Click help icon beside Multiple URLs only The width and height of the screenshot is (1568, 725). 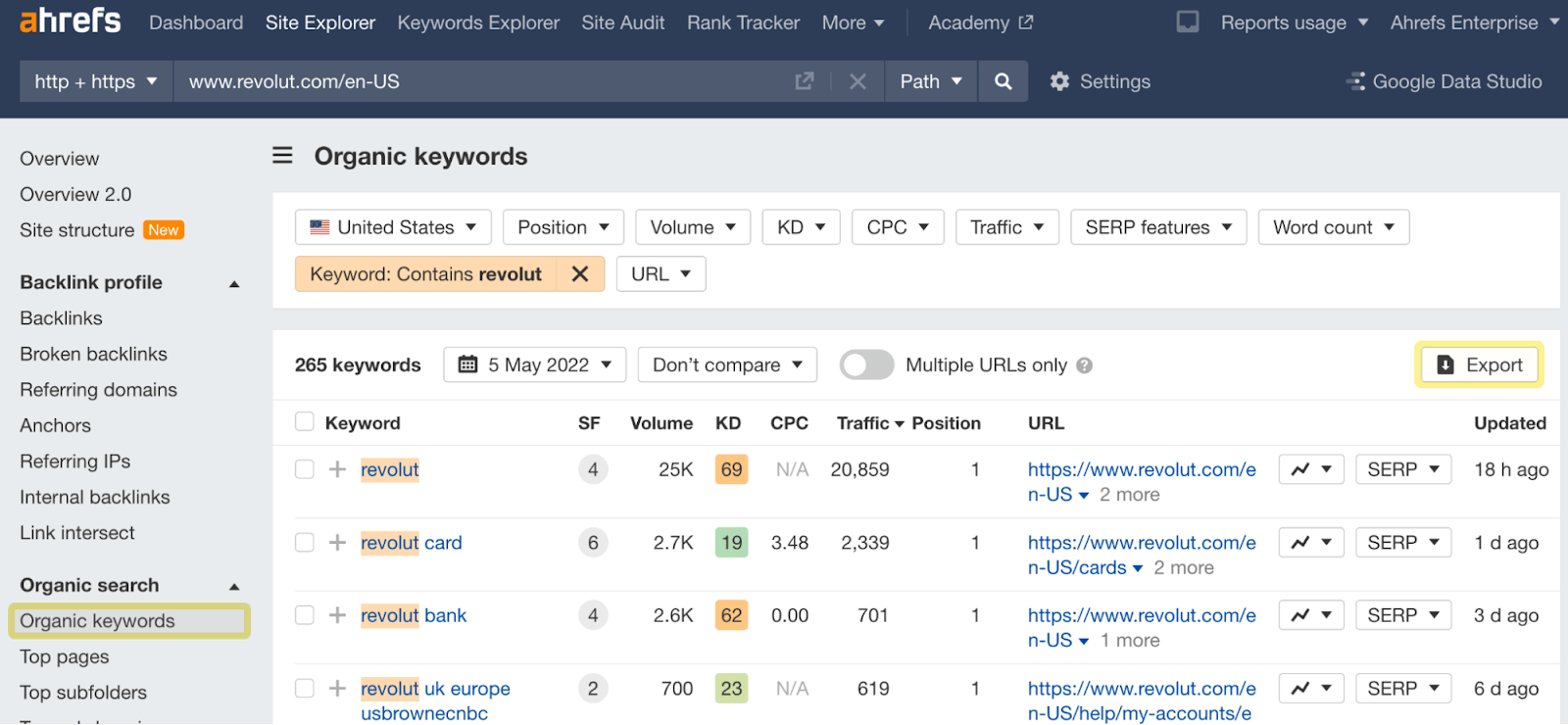pos(1084,365)
